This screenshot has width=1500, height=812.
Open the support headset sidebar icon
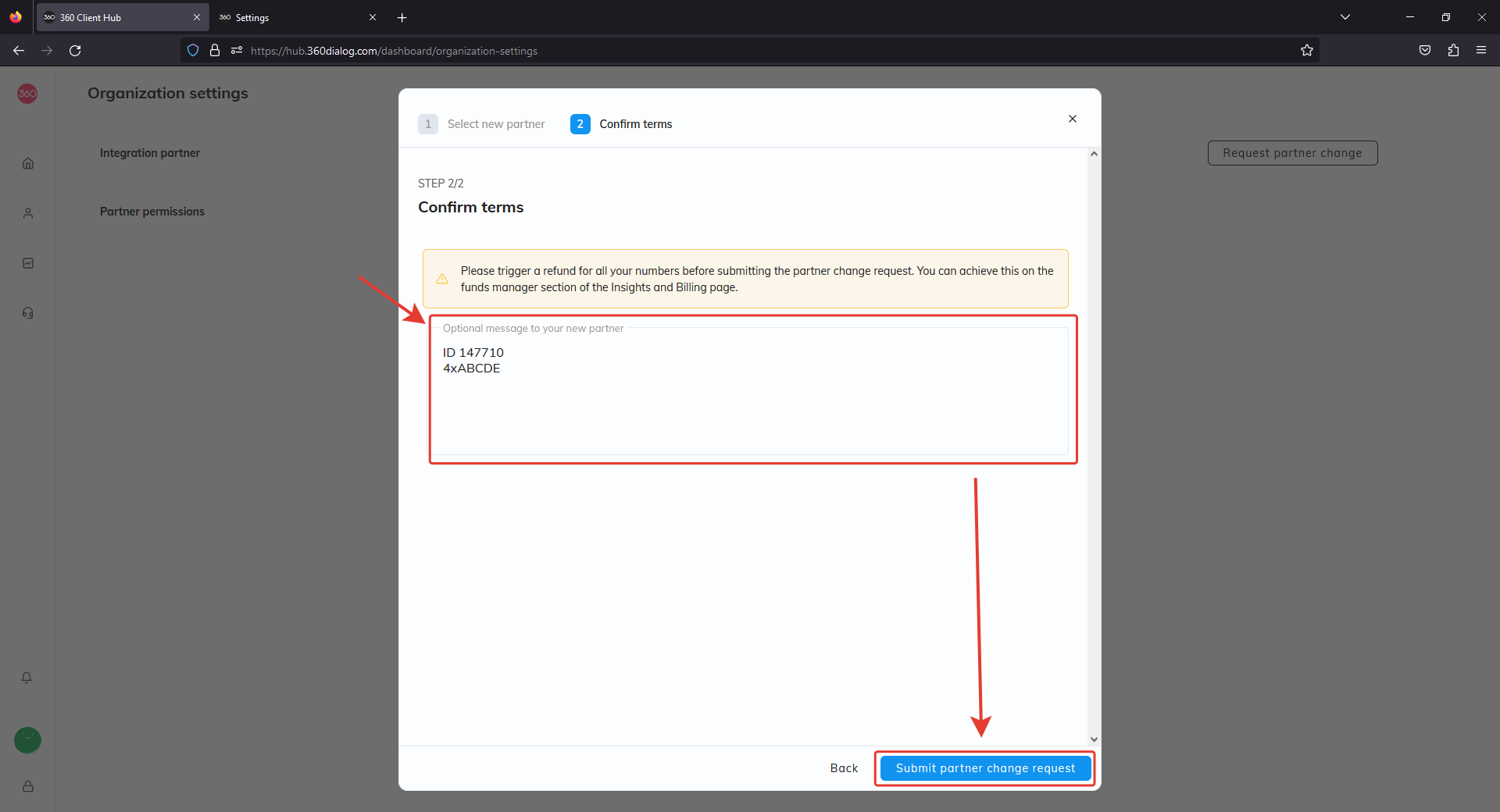pos(28,313)
